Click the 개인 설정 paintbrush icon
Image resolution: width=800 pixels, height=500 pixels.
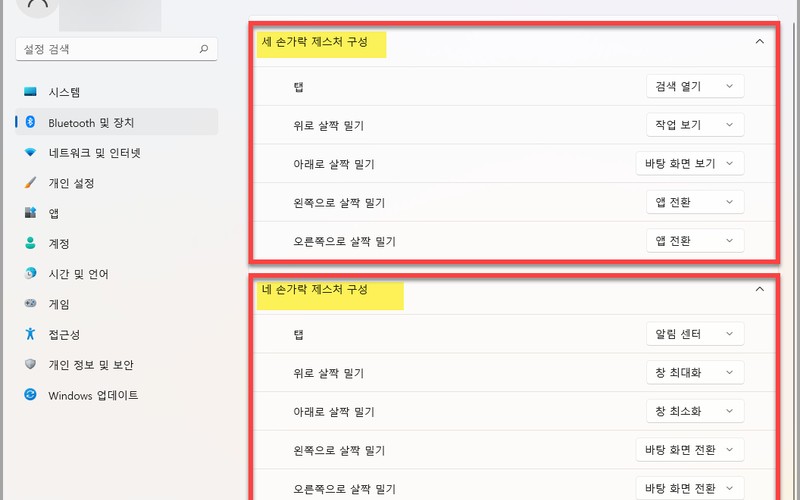tap(30, 183)
